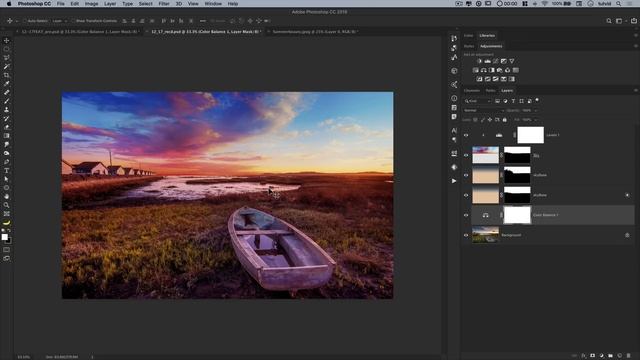This screenshot has height=360, width=640.
Task: Select the Hand tool
Action: coord(7,196)
